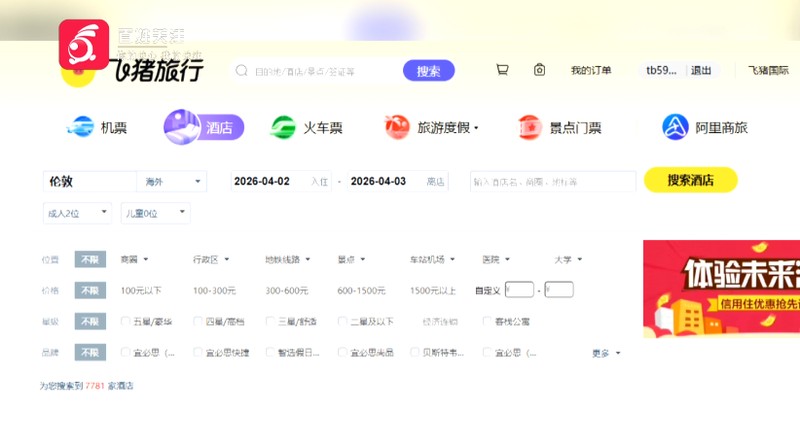Open the shopping cart icon

502,69
